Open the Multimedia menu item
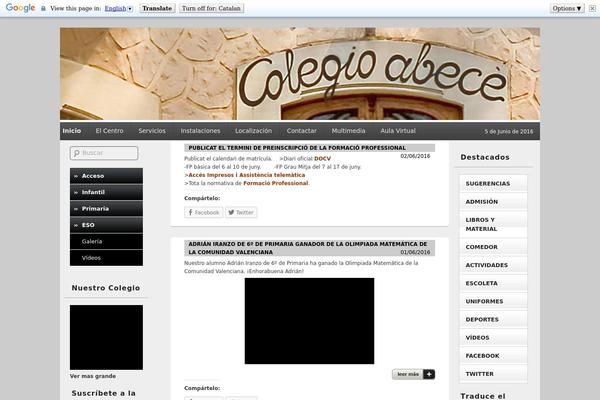 [x=348, y=131]
